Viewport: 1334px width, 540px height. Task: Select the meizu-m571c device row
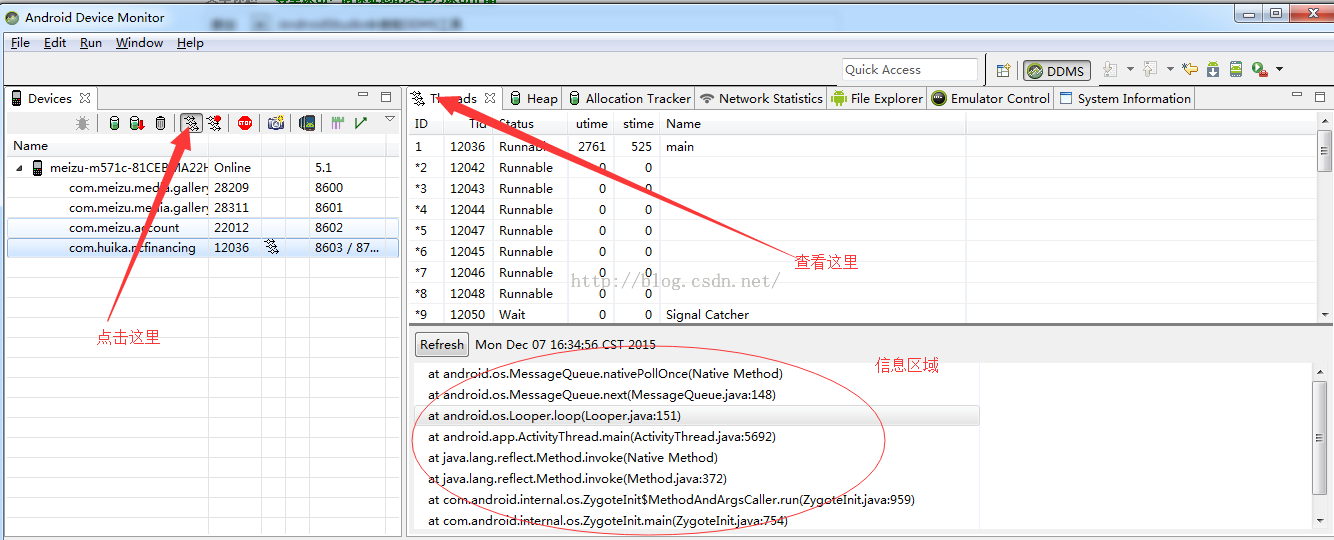click(x=203, y=167)
